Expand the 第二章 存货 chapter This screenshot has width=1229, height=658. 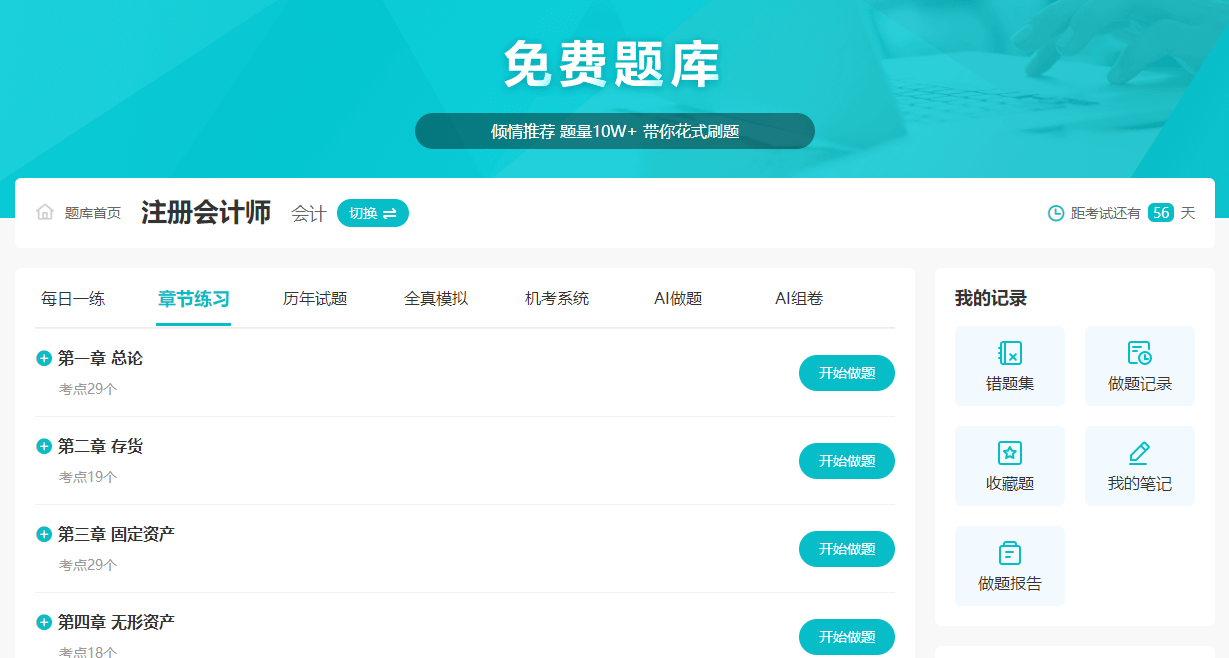pyautogui.click(x=44, y=446)
